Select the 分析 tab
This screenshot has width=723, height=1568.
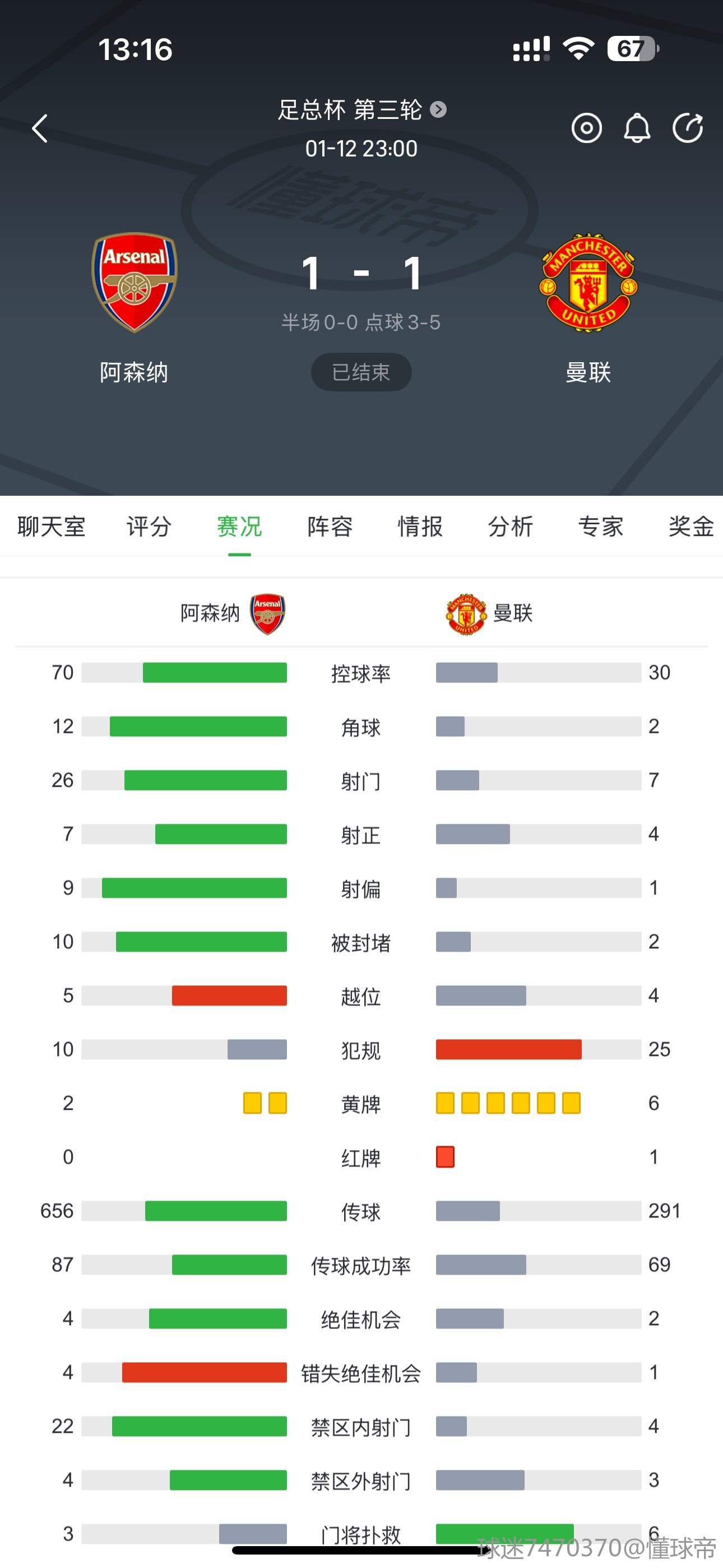click(x=511, y=527)
